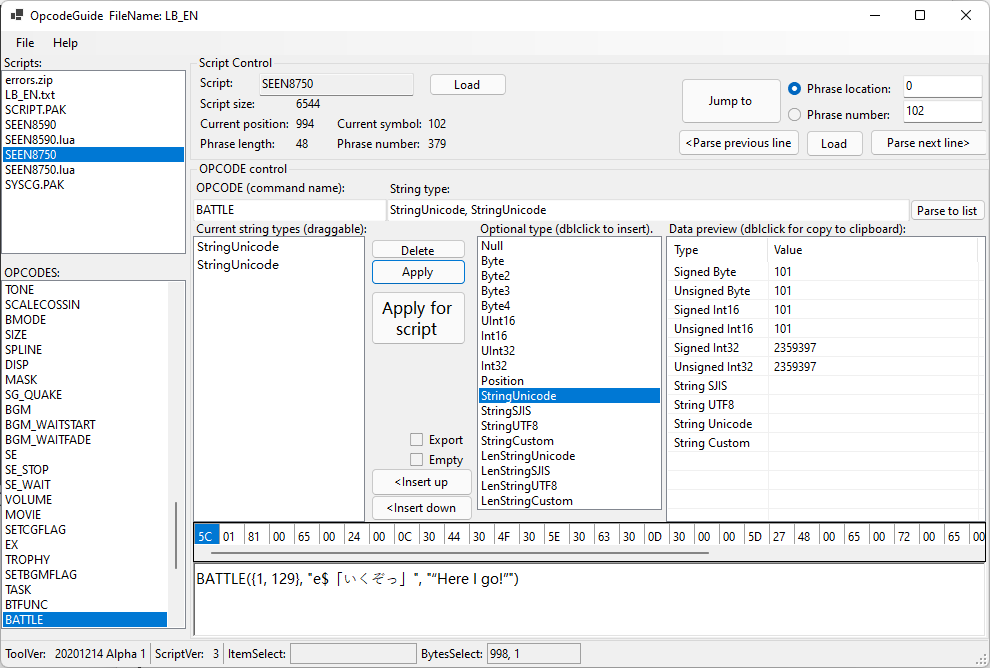
Task: Select BATTLE in the OPCODES list
Action: click(85, 619)
